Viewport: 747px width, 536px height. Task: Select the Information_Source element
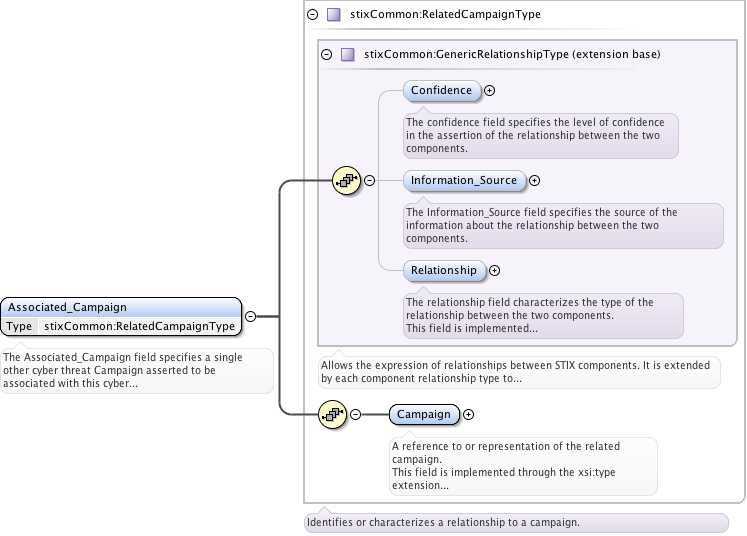(464, 181)
